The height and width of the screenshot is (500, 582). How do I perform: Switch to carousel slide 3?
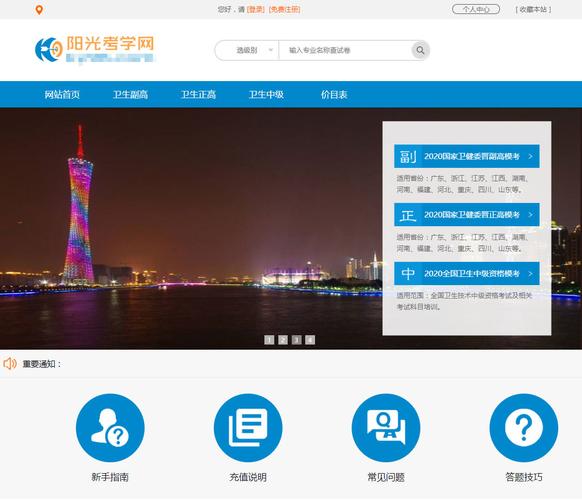click(296, 340)
